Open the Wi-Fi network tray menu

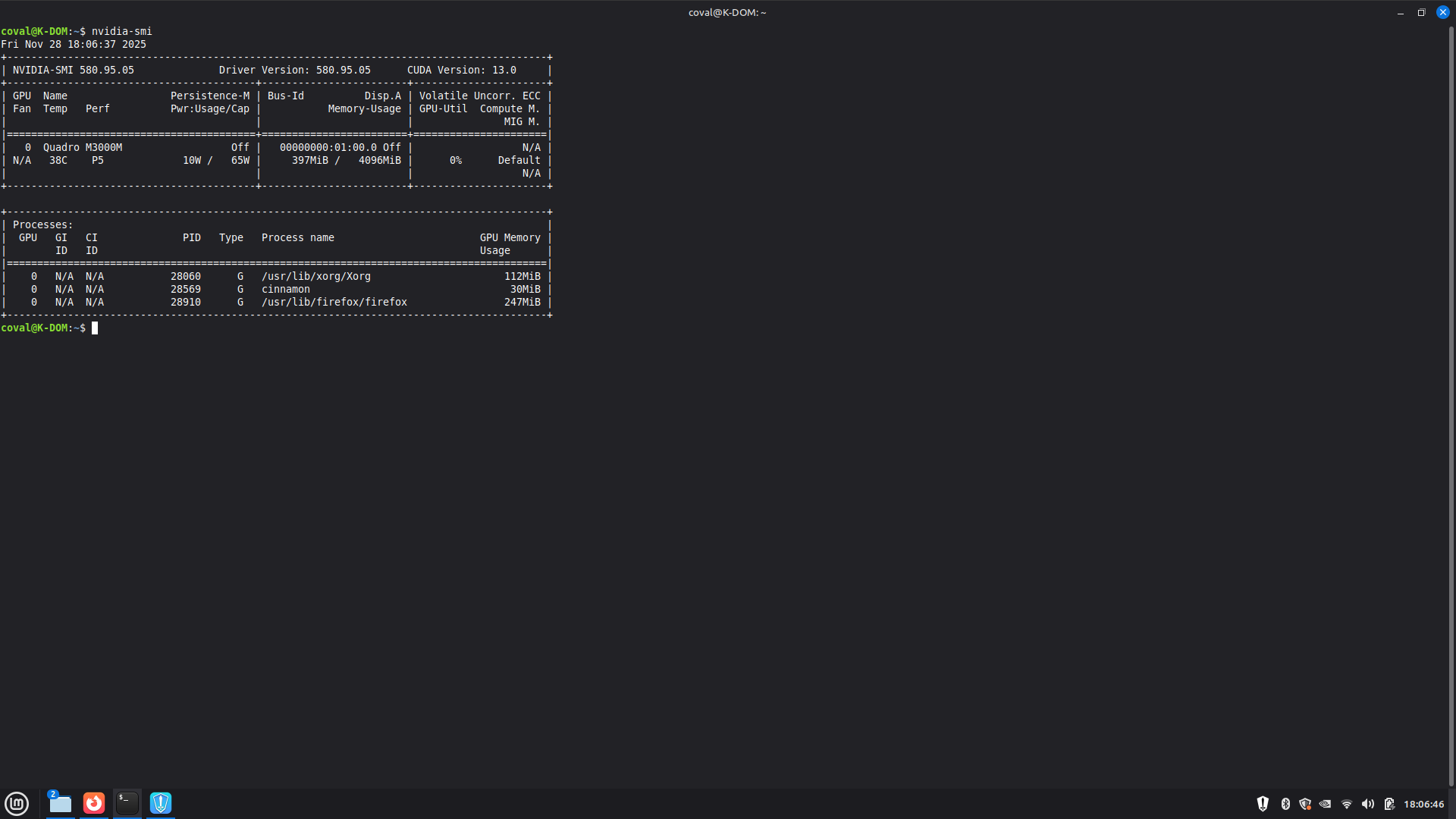[1347, 804]
